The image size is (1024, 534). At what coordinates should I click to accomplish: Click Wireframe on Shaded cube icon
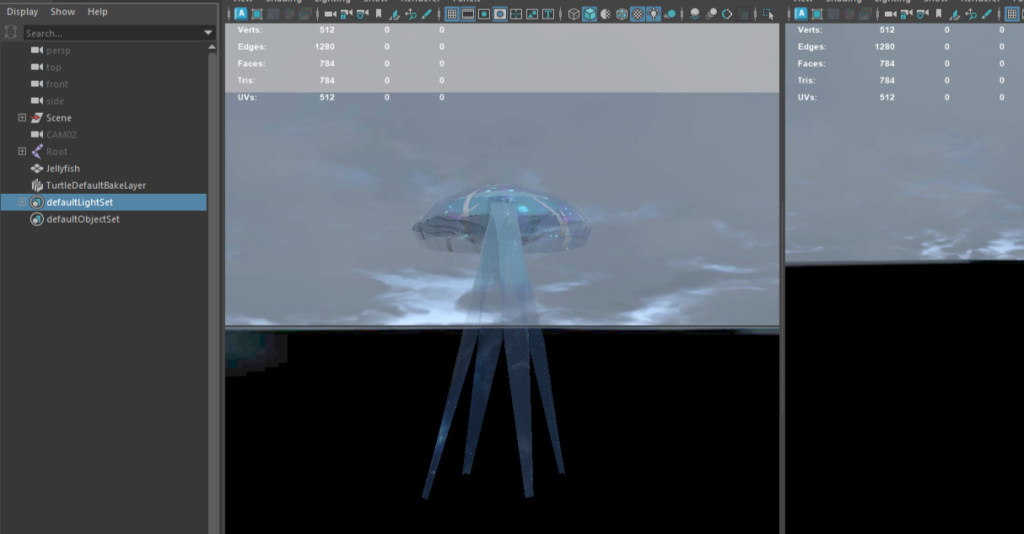(x=622, y=14)
